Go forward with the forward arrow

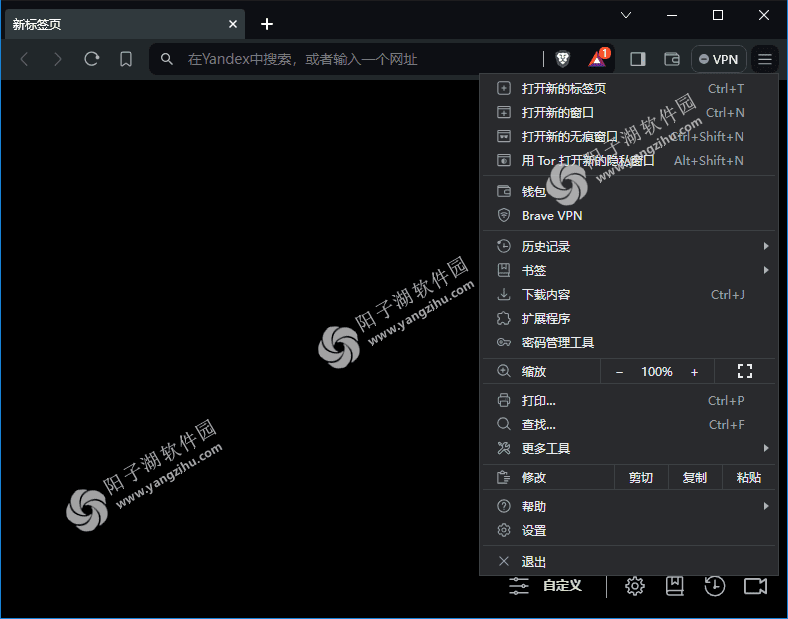(x=58, y=59)
